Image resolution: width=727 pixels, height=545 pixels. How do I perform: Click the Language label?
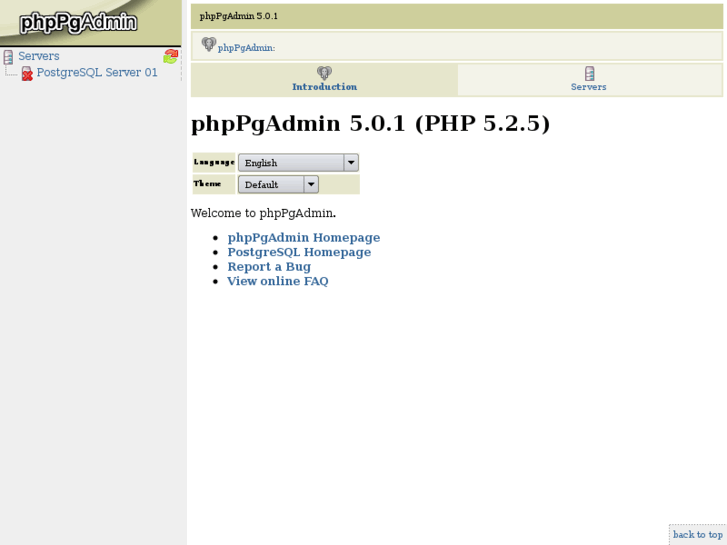coord(214,162)
